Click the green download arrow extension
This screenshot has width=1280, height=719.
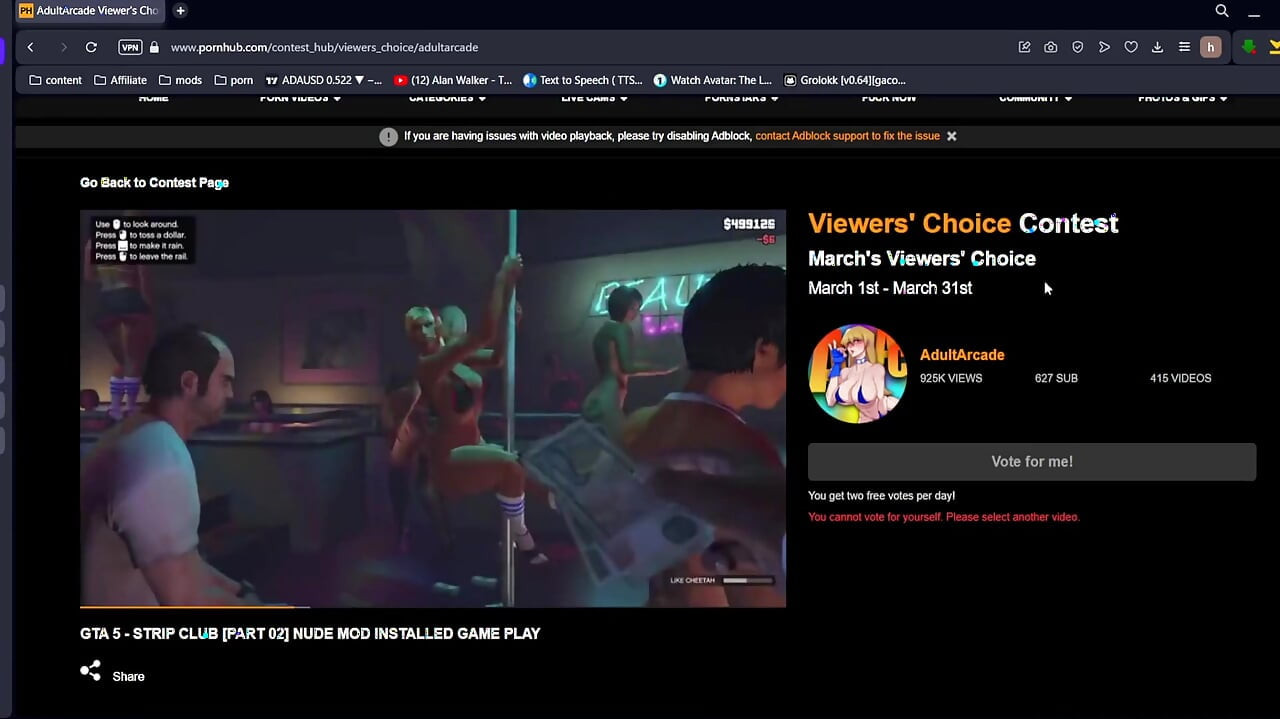[x=1249, y=47]
